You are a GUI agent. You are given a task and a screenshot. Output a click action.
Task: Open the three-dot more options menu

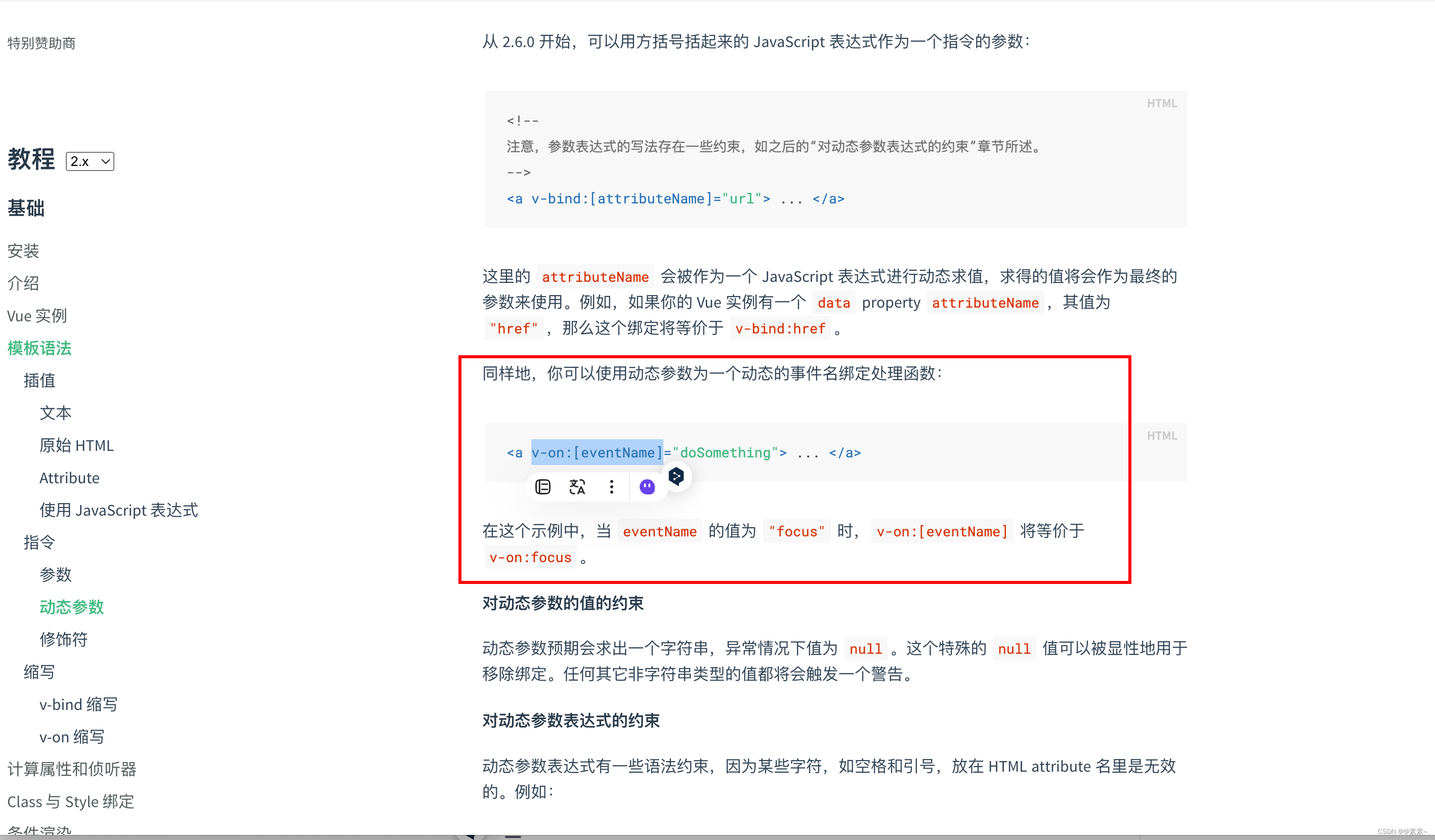click(612, 487)
